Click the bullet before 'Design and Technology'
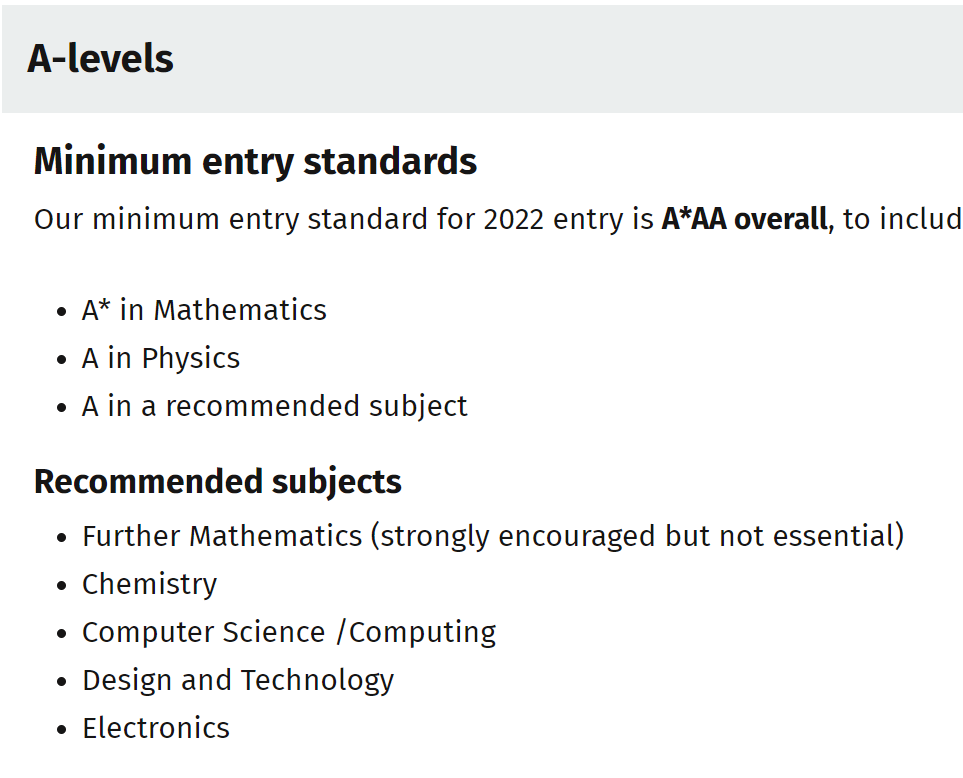The image size is (963, 778). pos(63,681)
